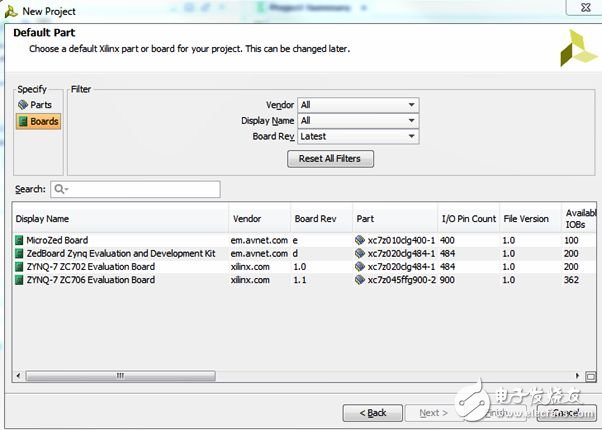The width and height of the screenshot is (602, 430).
Task: Click the ZedBoard Zynq board icon
Action: 20,254
